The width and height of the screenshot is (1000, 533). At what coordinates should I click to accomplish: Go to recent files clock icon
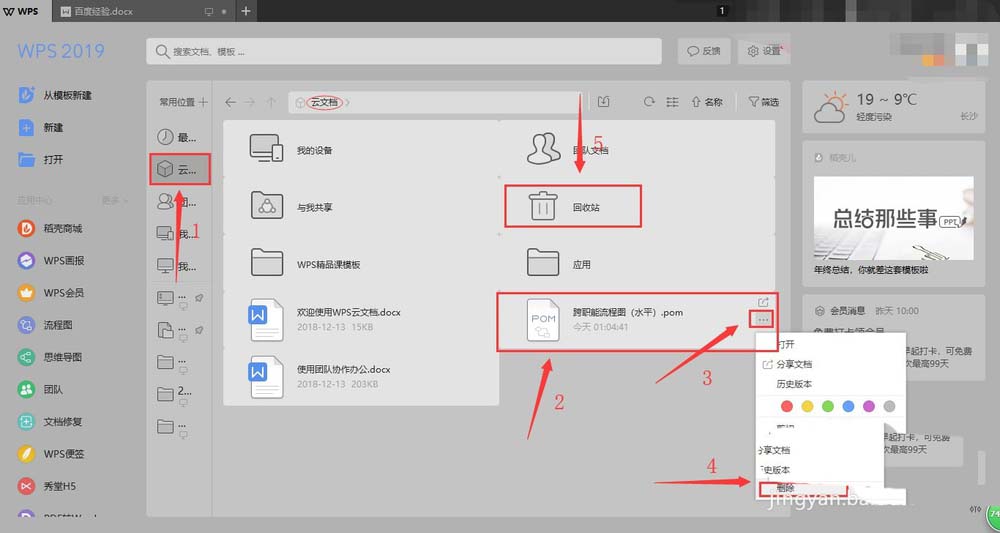pyautogui.click(x=165, y=137)
